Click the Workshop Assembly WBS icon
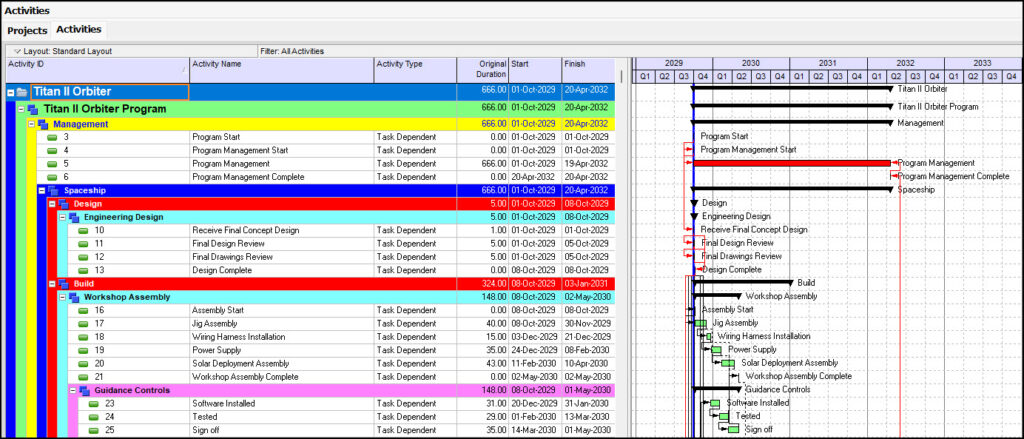The height and width of the screenshot is (439, 1024). pyautogui.click(x=74, y=297)
